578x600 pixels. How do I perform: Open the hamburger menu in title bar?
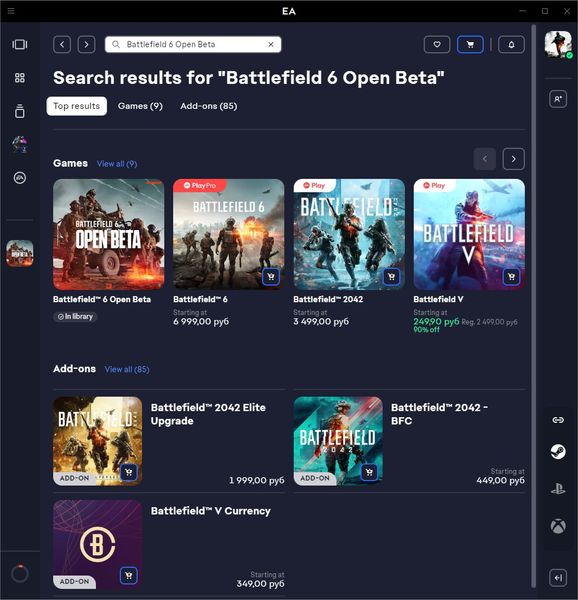(11, 11)
